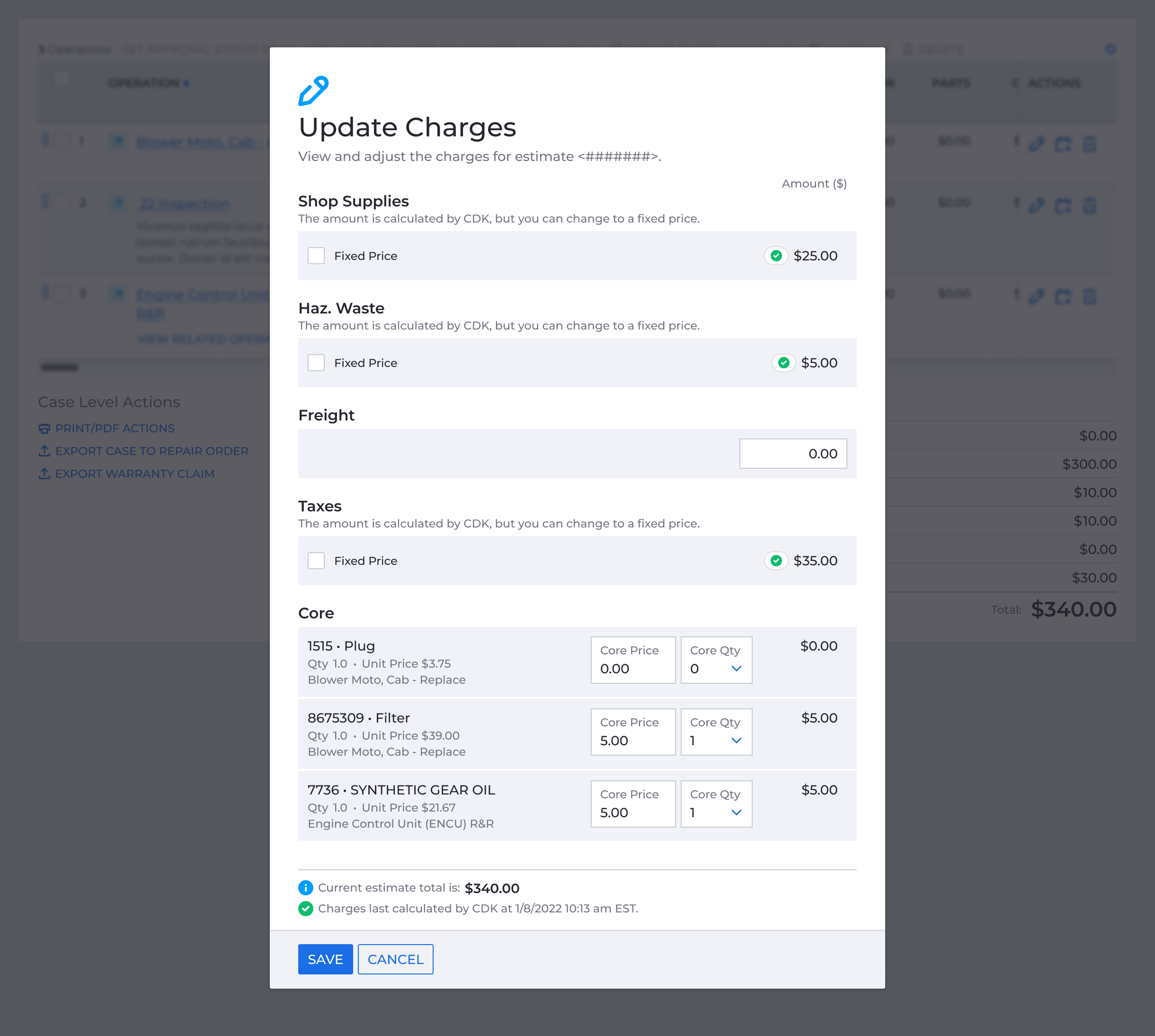Click the SAVE button
1155x1036 pixels.
coord(326,959)
